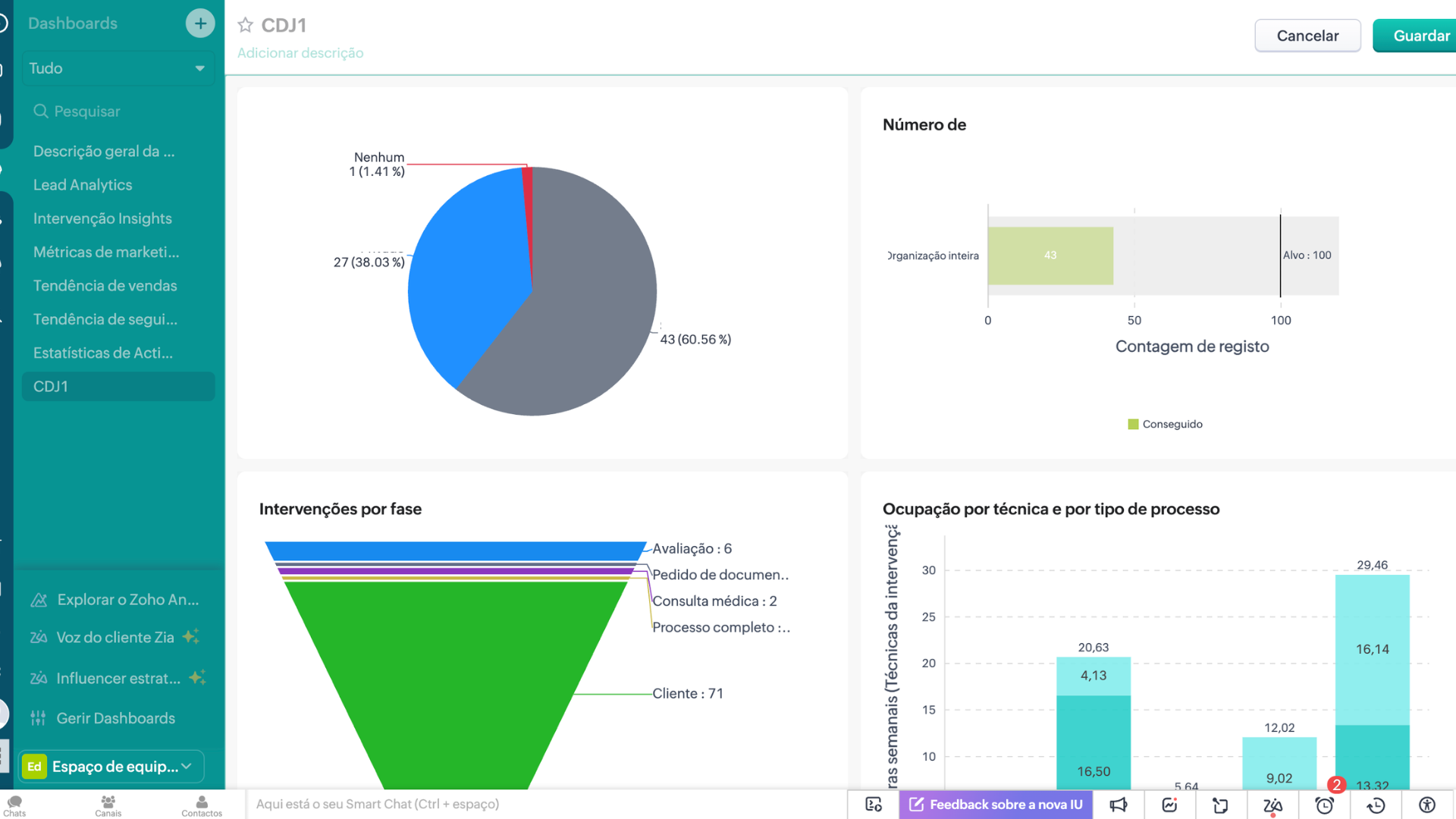Click the Pesquisar search field

pyautogui.click(x=118, y=111)
